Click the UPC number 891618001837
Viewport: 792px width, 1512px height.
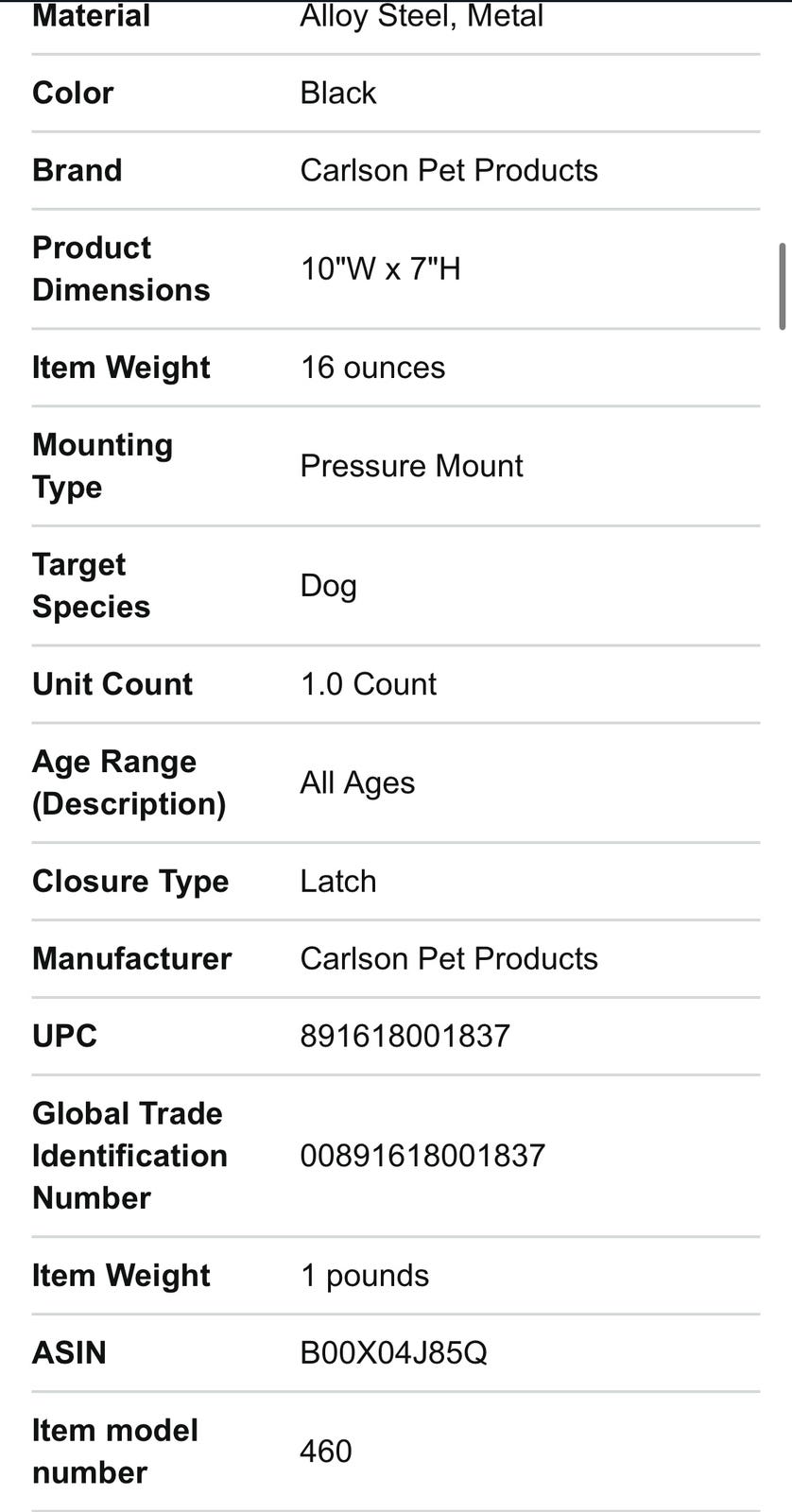tap(405, 1036)
